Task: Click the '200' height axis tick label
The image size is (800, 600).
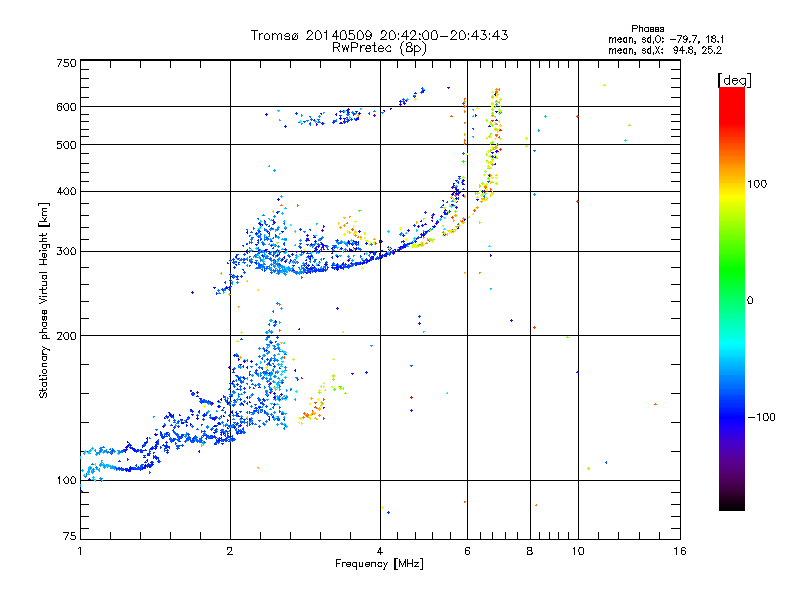Action: pyautogui.click(x=66, y=336)
